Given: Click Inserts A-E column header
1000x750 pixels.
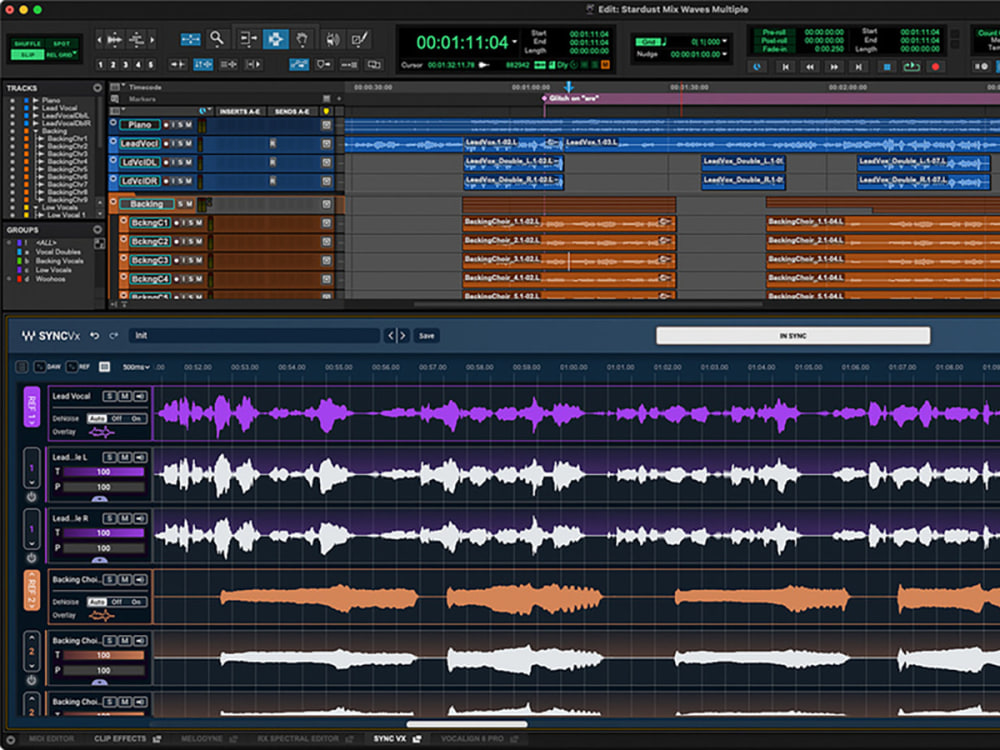Looking at the screenshot, I should (240, 111).
